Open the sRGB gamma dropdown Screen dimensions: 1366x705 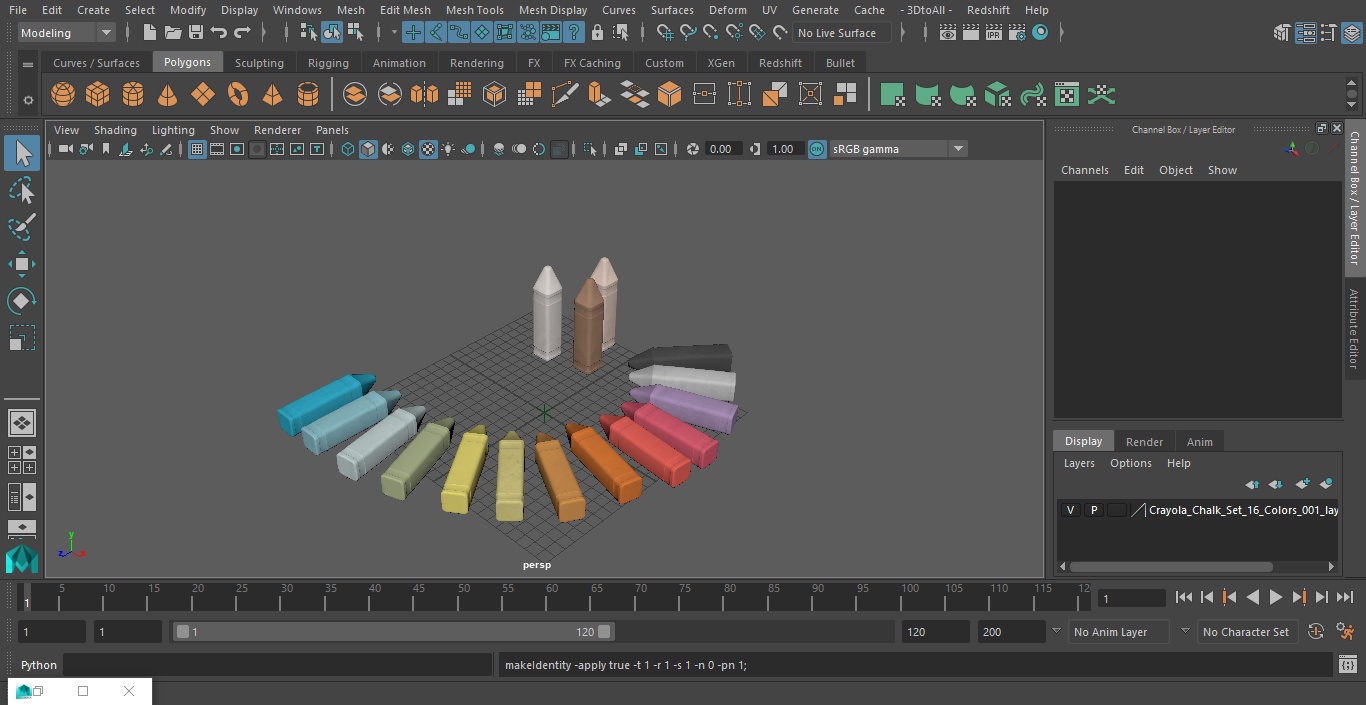958,149
